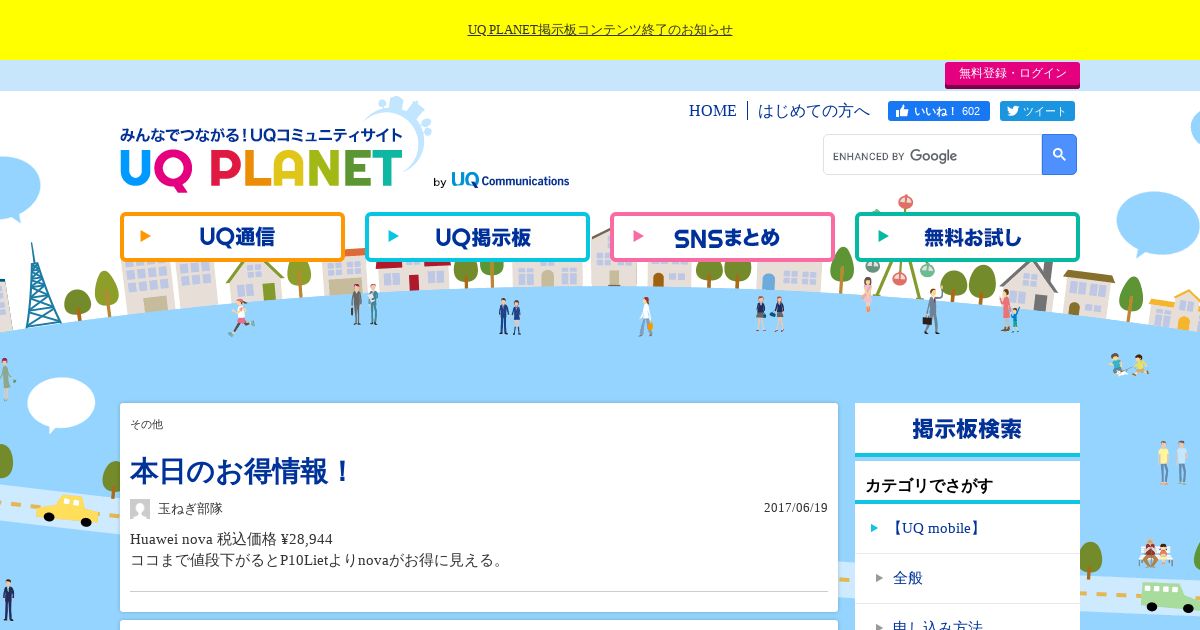
Task: Click the author name 玉ねぎ部隊
Action: (x=190, y=509)
